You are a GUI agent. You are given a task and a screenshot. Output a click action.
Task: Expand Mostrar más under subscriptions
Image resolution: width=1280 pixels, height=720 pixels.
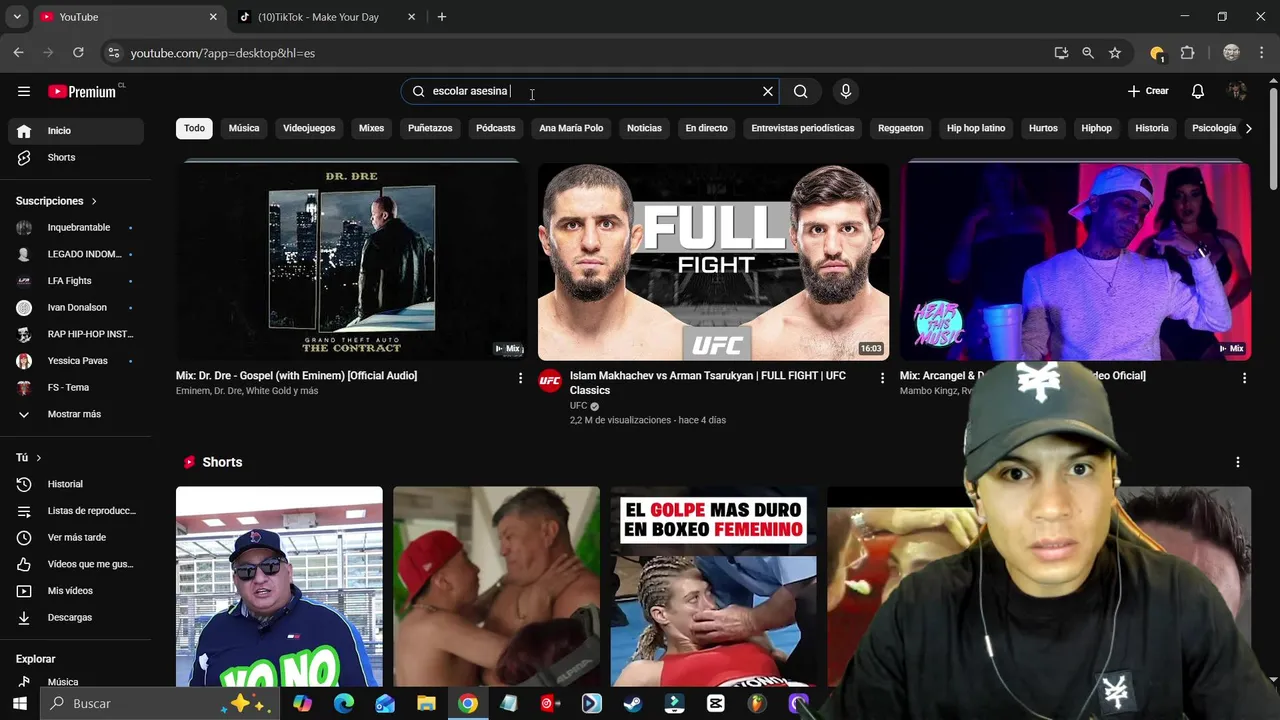(x=76, y=414)
